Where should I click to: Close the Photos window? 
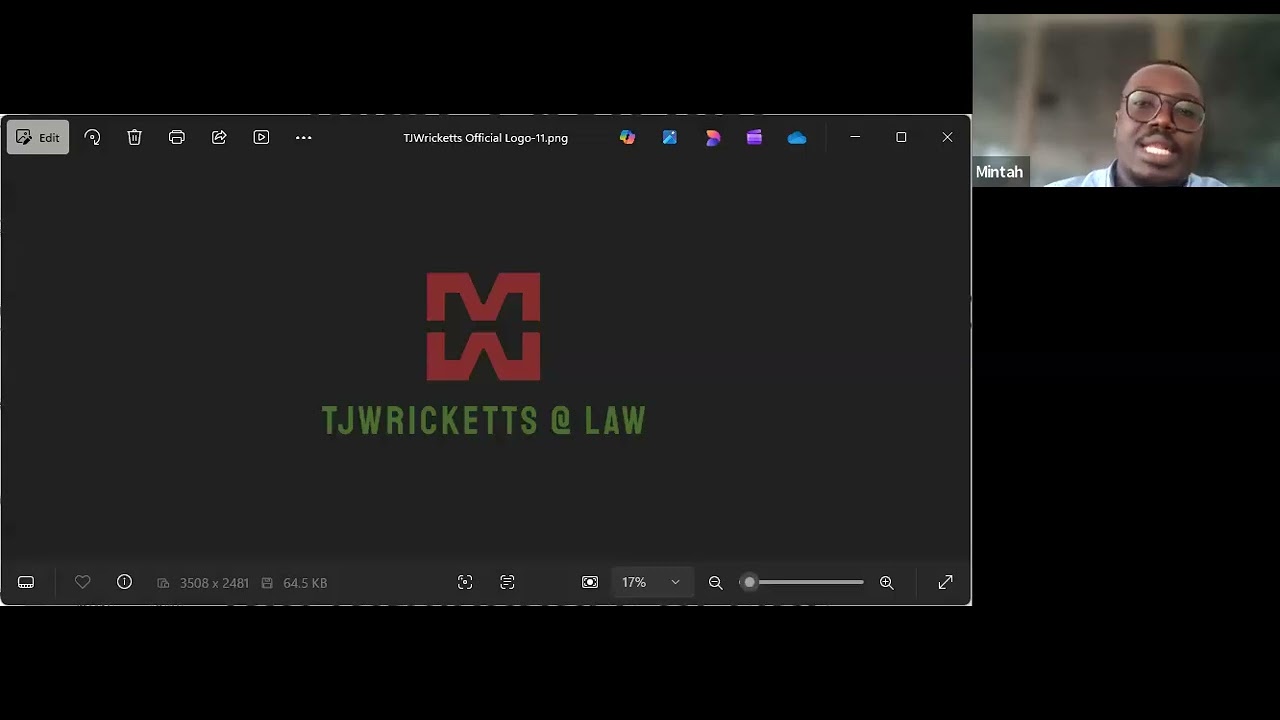(947, 137)
